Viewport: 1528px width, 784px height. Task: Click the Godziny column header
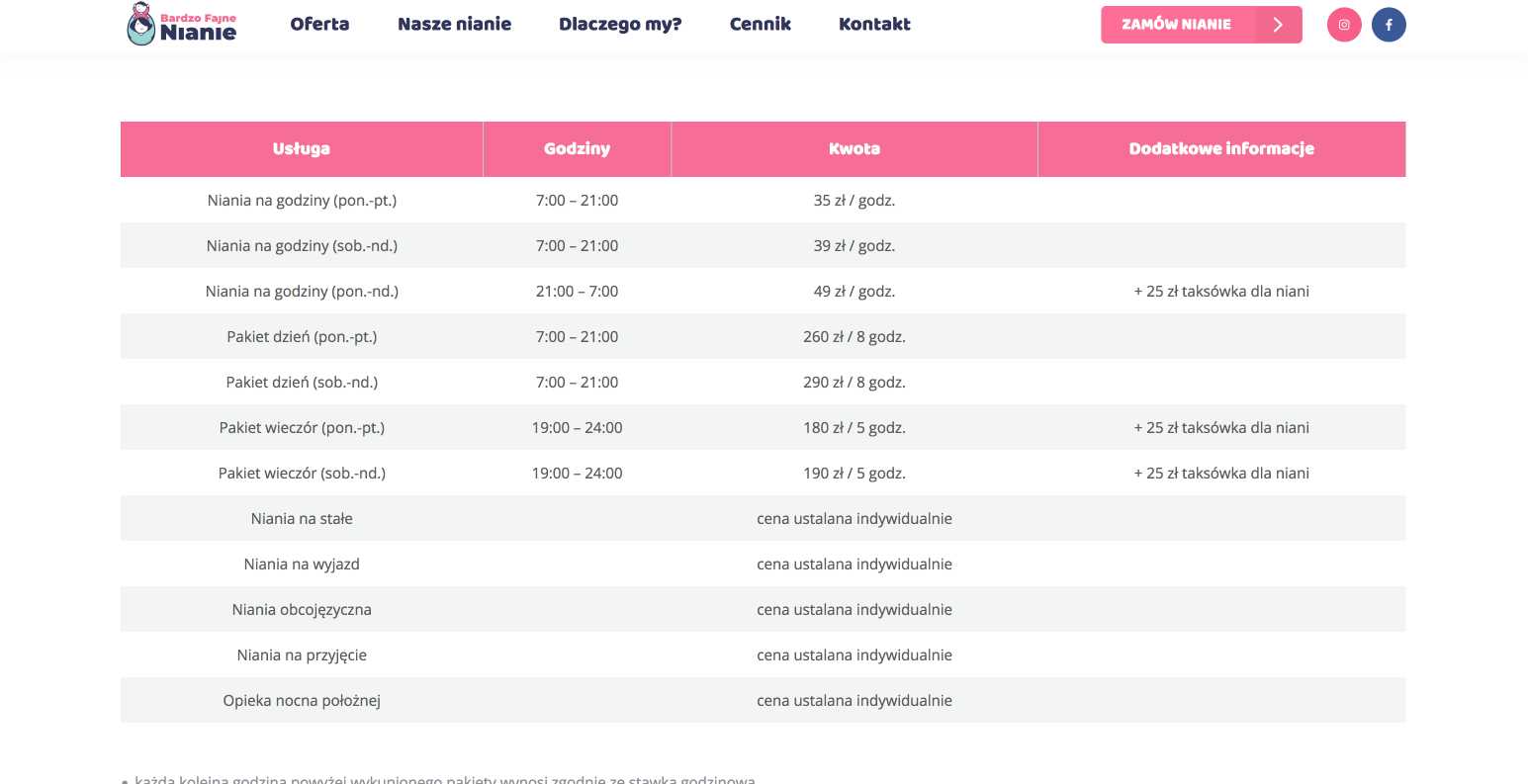[x=577, y=148]
